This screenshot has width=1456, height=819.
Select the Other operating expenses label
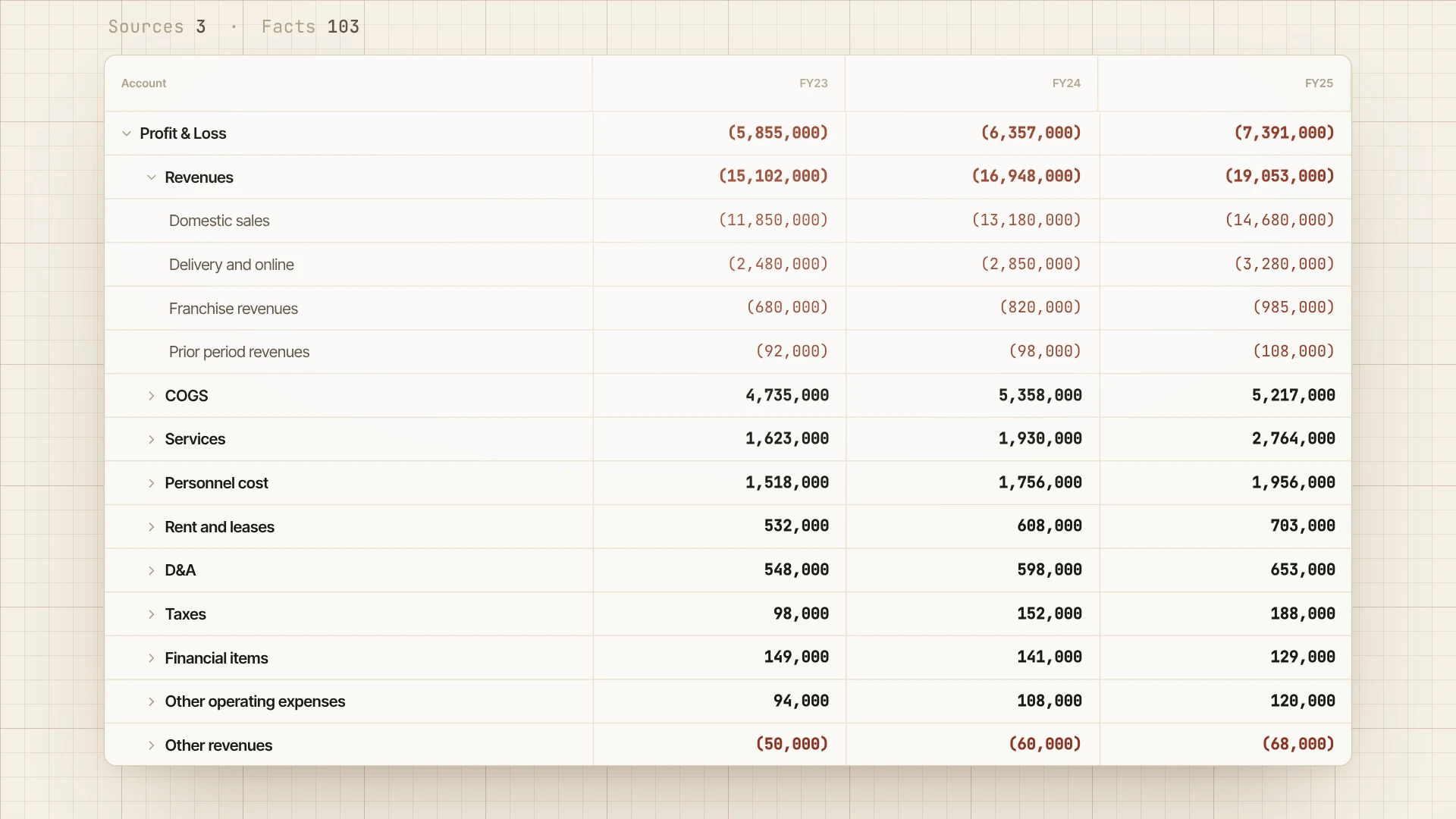point(255,701)
